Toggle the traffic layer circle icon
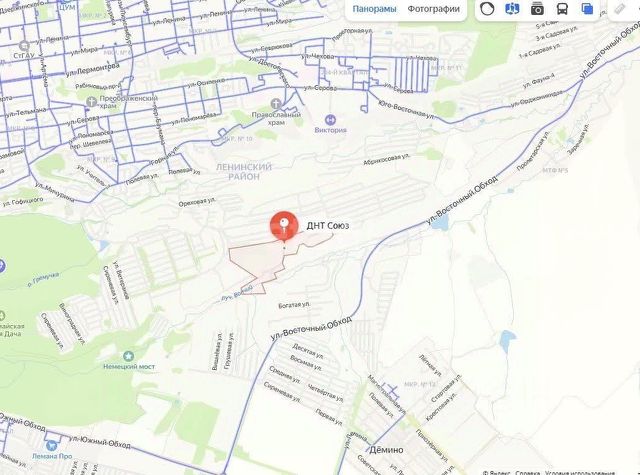The width and height of the screenshot is (640, 475). pyautogui.click(x=487, y=9)
